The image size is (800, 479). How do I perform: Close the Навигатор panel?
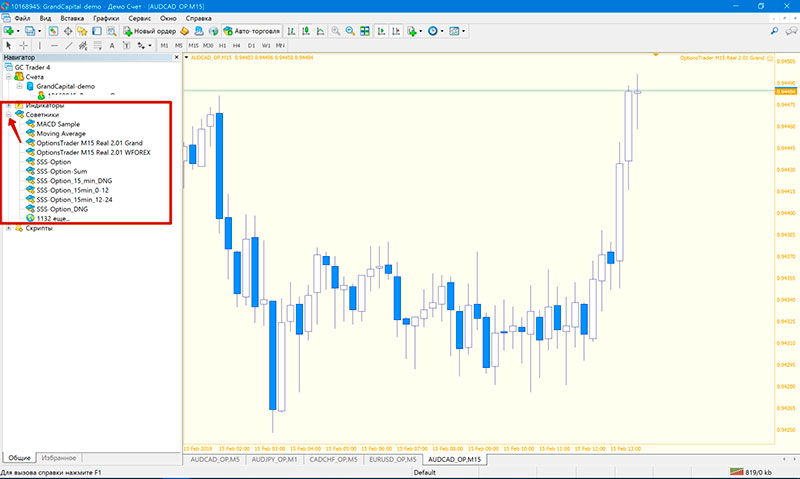pyautogui.click(x=176, y=58)
